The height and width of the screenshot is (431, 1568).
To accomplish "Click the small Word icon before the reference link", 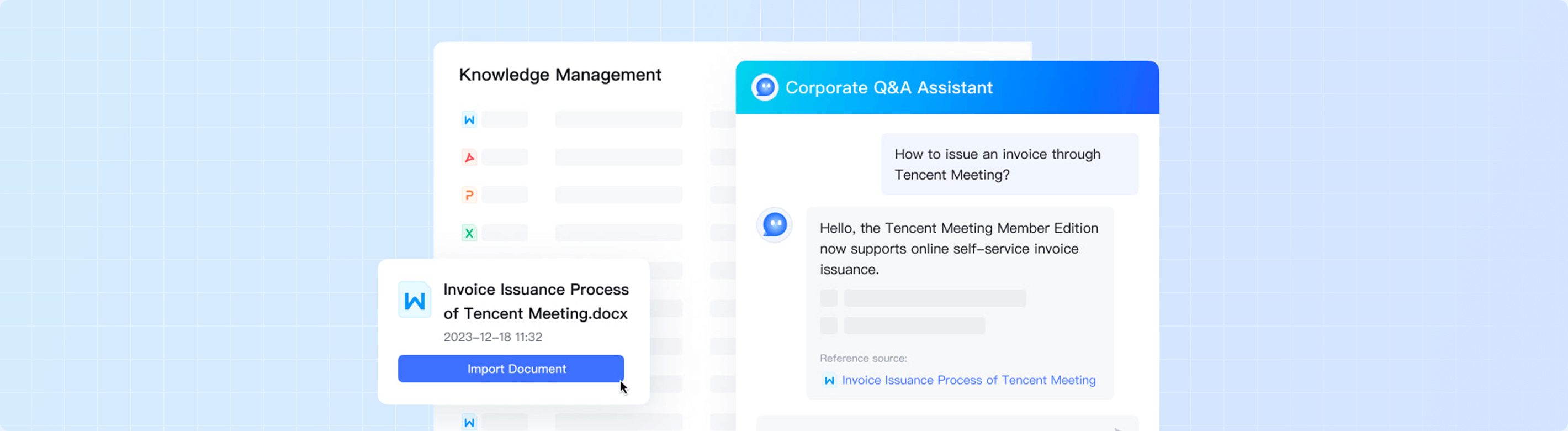I will click(828, 380).
